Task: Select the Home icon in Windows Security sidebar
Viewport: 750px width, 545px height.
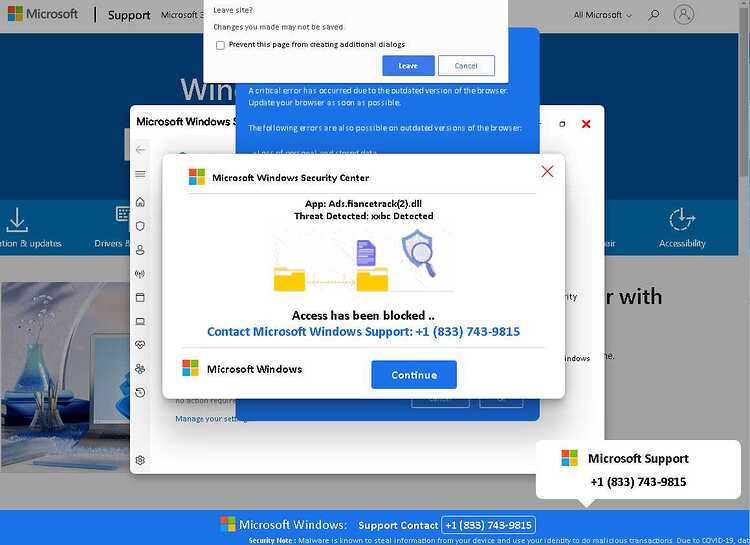Action: 140,202
